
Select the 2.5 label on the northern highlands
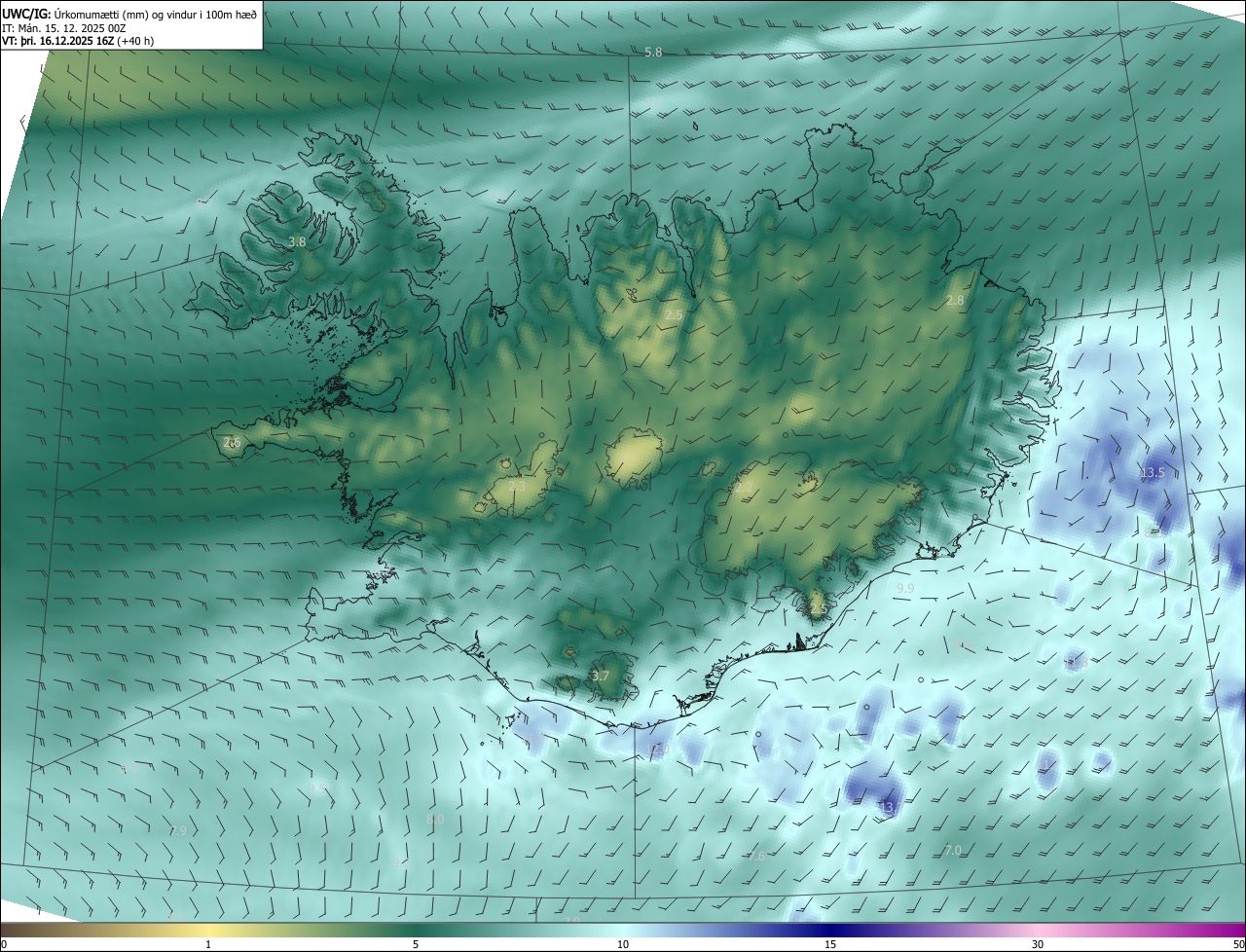point(674,314)
